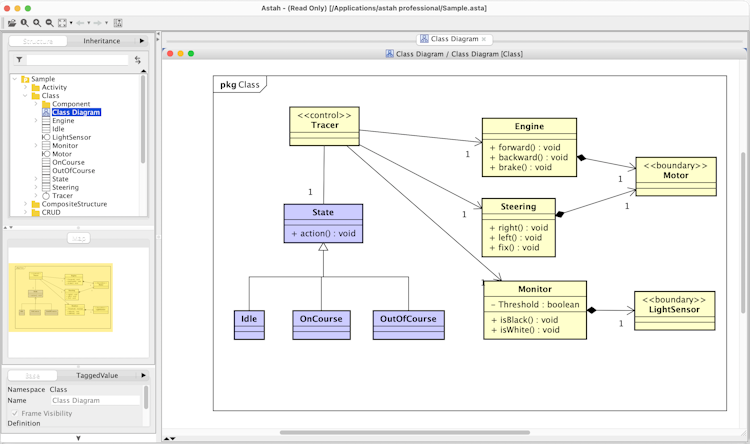Screen dimensions: 750x444
Task: Switch to the Structure tab
Action: point(38,41)
